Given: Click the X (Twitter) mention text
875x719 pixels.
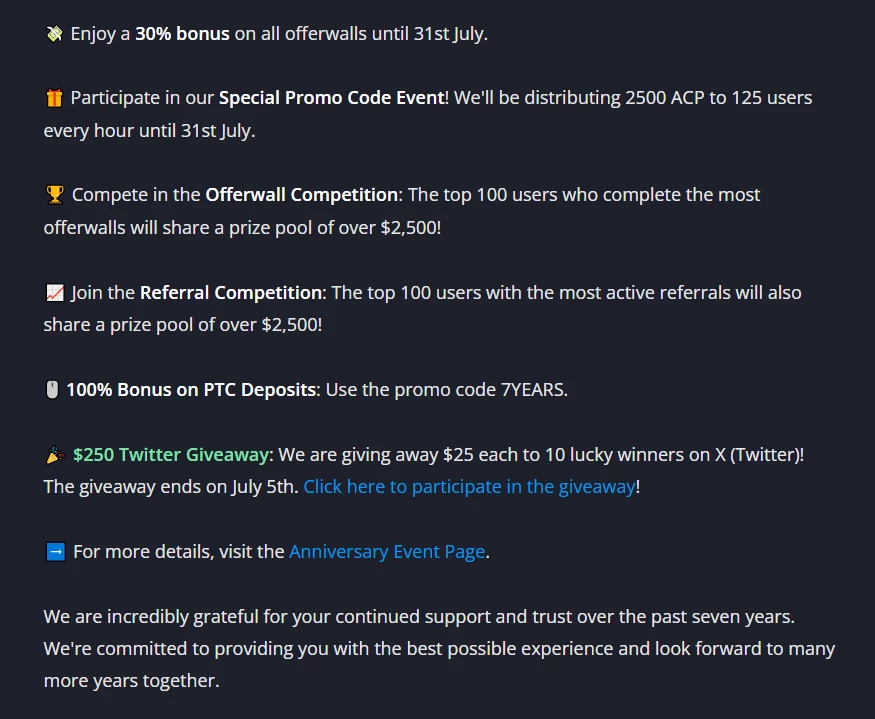Looking at the screenshot, I should pyautogui.click(x=758, y=454).
